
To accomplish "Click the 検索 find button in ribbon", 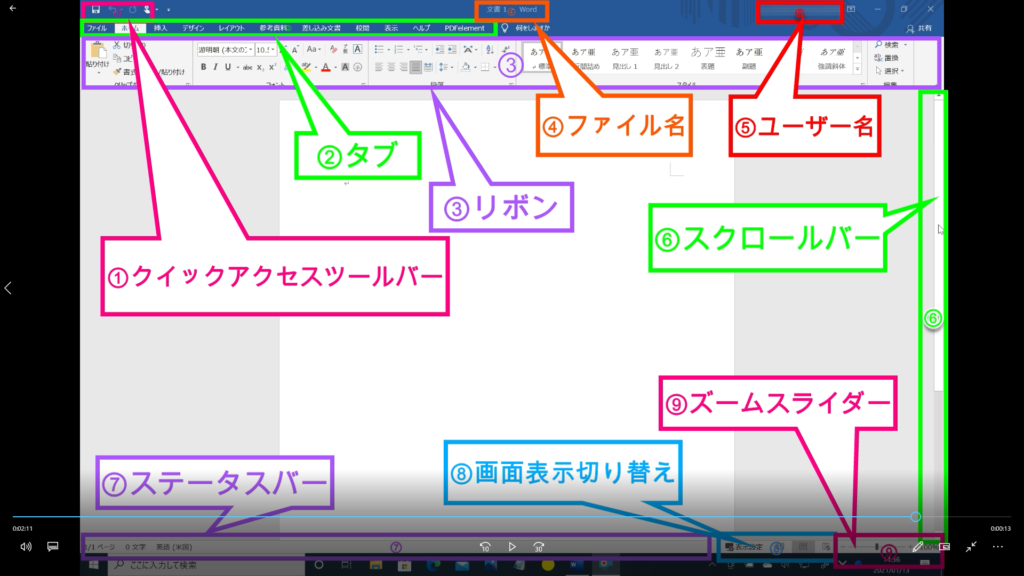I will [x=889, y=45].
